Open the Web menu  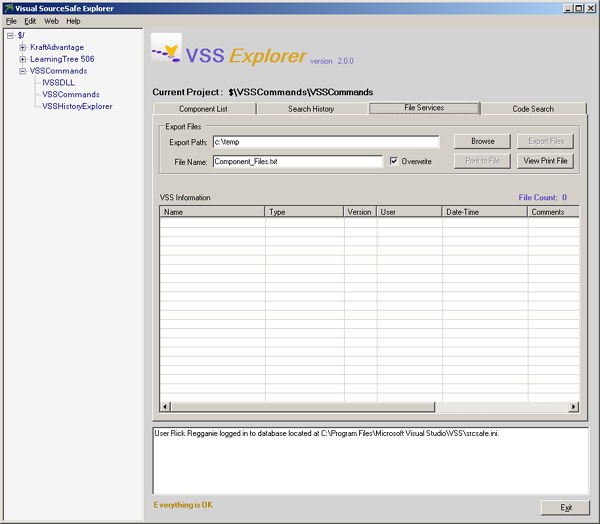(x=51, y=21)
